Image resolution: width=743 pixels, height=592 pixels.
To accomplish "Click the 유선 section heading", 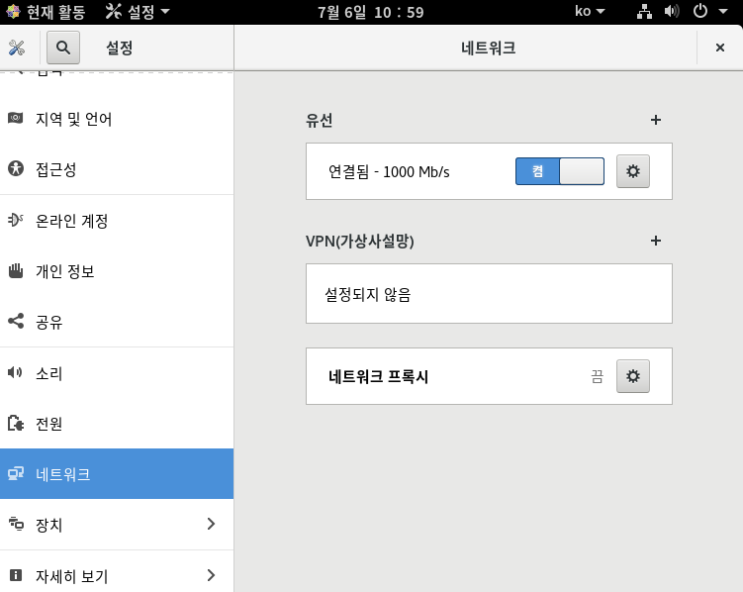I will (319, 120).
